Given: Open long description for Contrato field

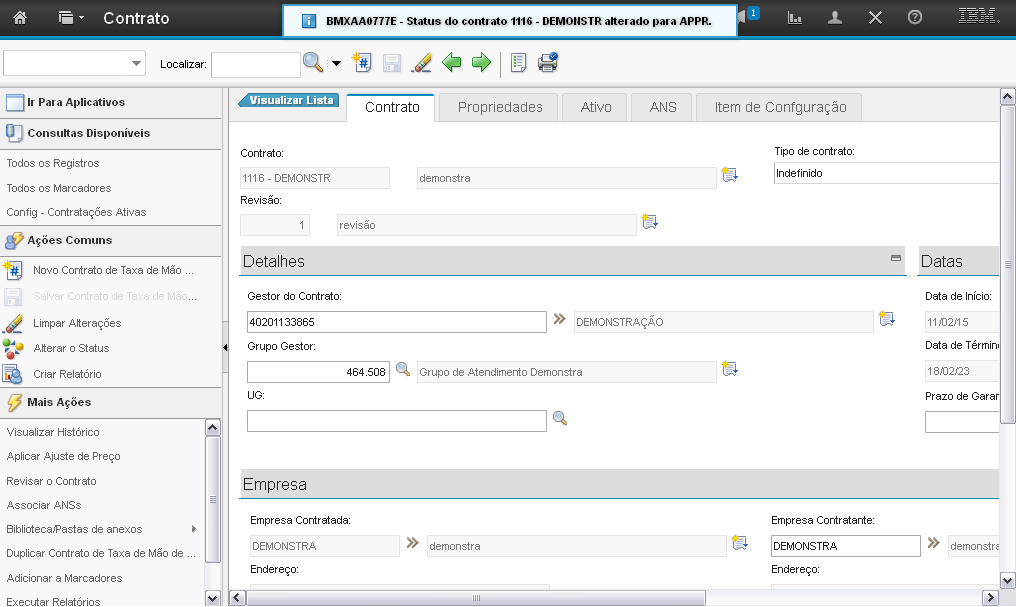Looking at the screenshot, I should (730, 175).
